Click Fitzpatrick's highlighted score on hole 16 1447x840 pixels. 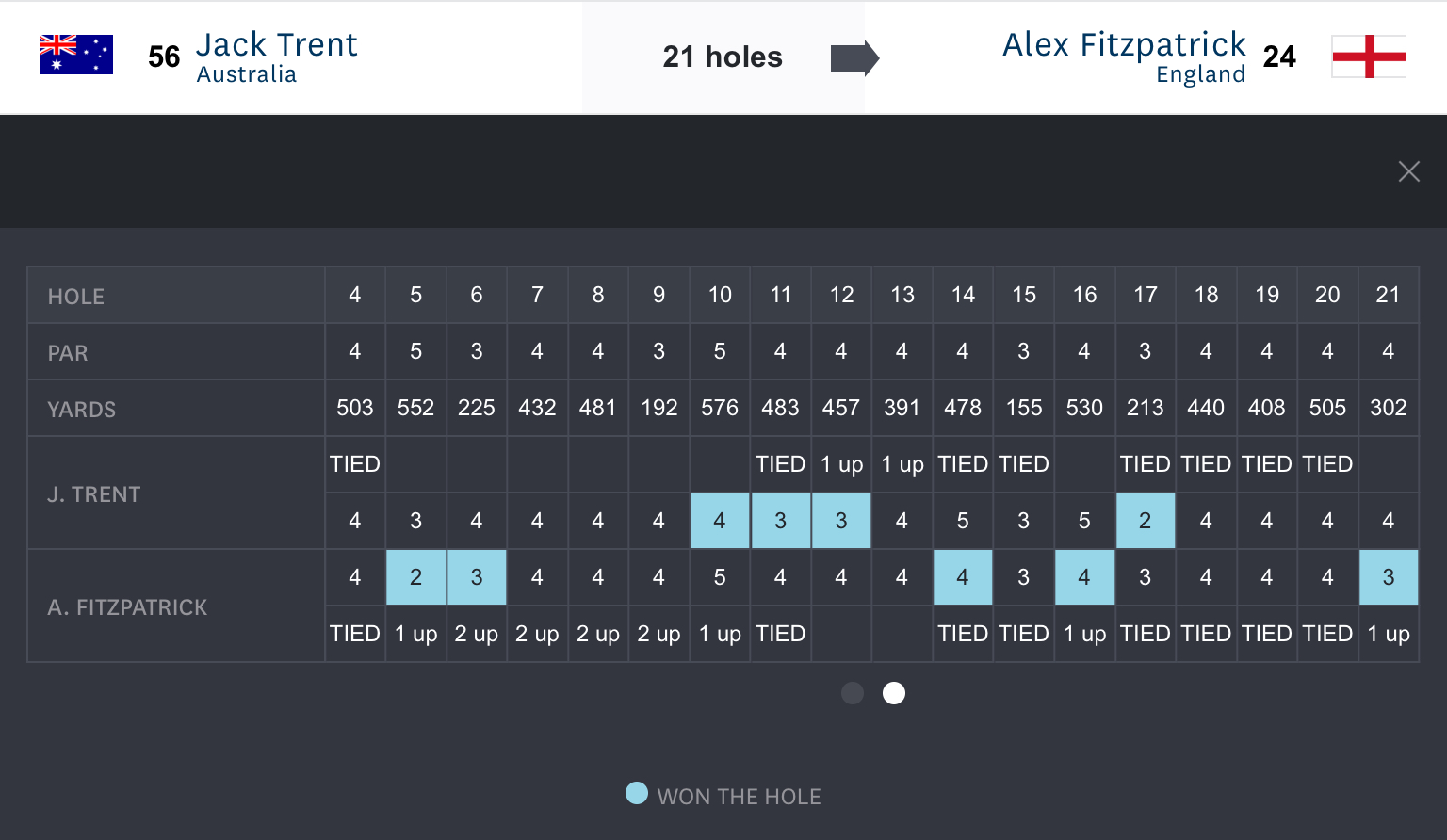coord(1084,577)
